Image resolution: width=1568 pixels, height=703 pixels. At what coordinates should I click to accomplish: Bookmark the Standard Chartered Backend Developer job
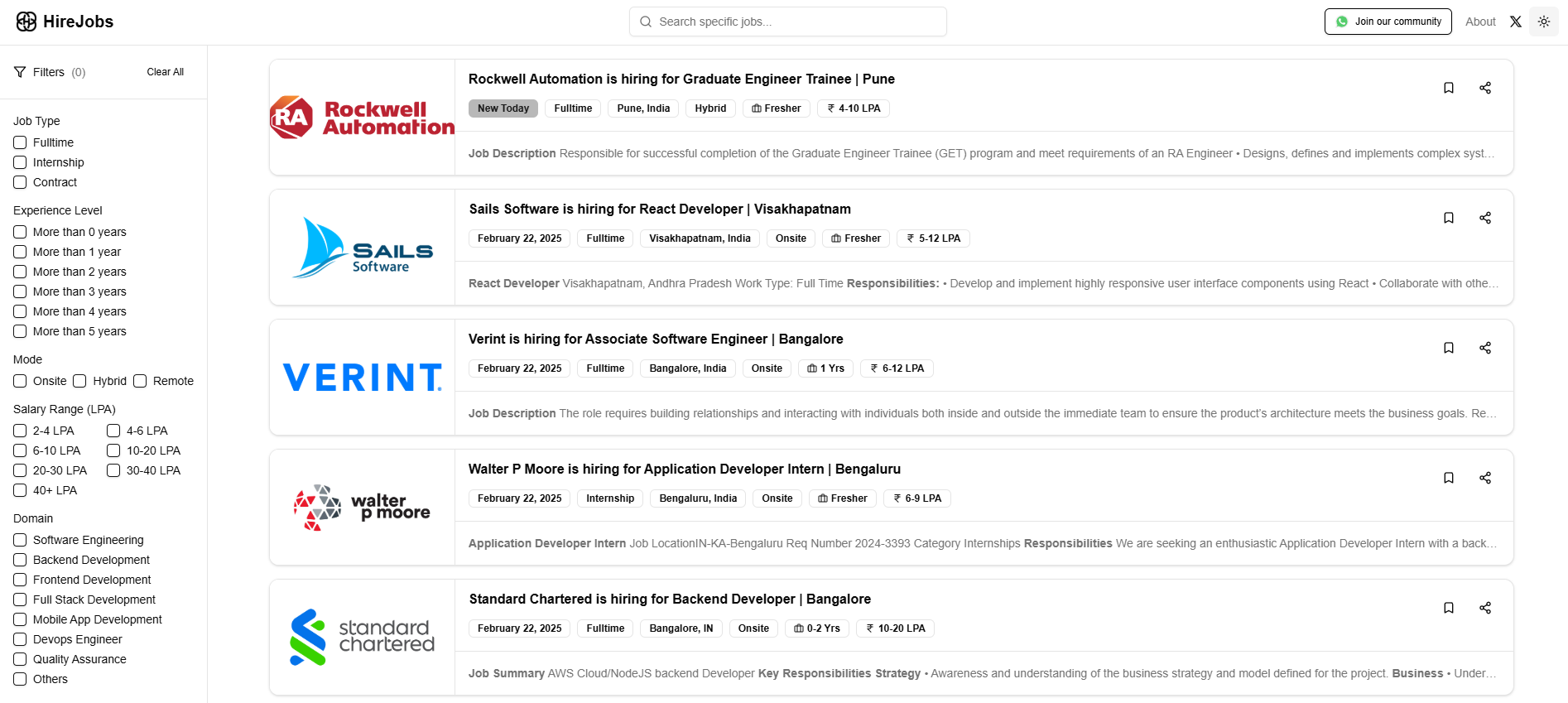coord(1449,608)
